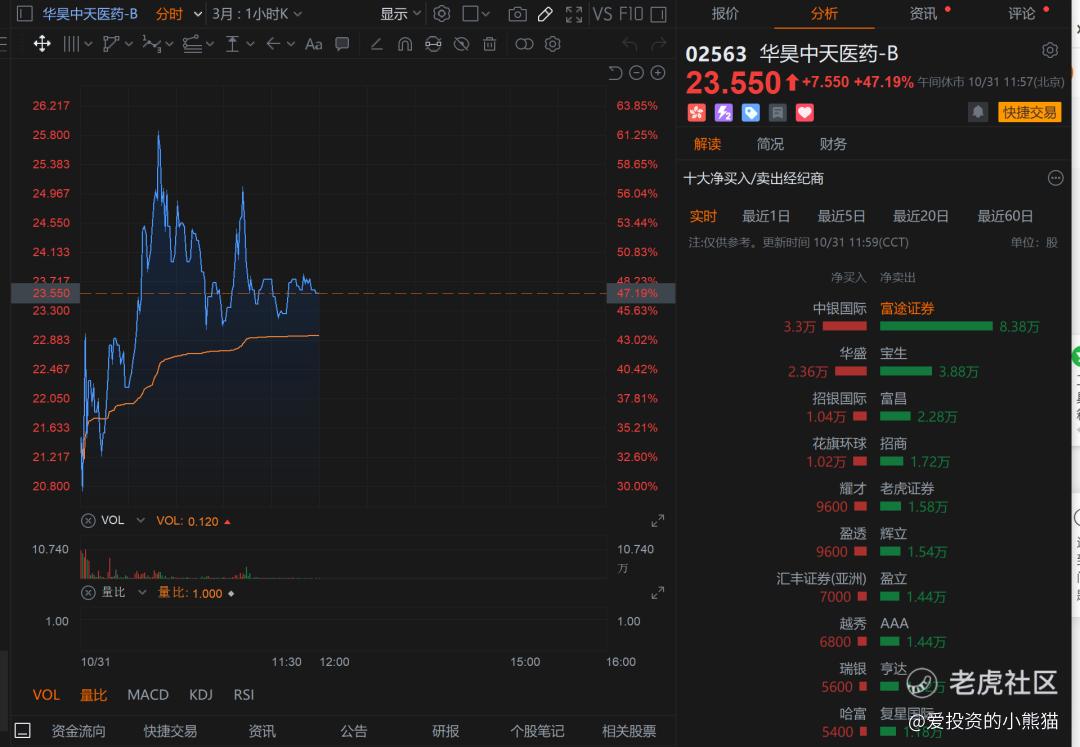The width and height of the screenshot is (1080, 747).
Task: Select the 最近1日 broker period option
Action: [x=765, y=216]
